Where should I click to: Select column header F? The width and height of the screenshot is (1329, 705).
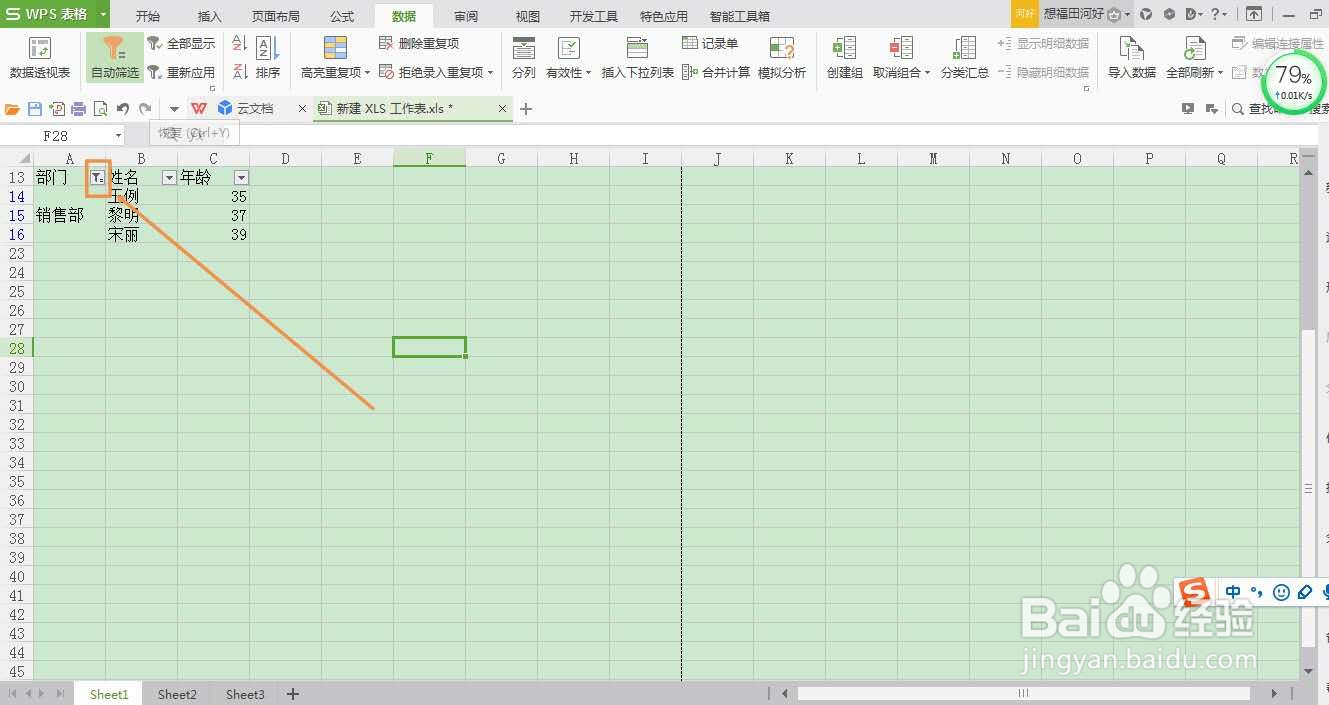point(429,158)
